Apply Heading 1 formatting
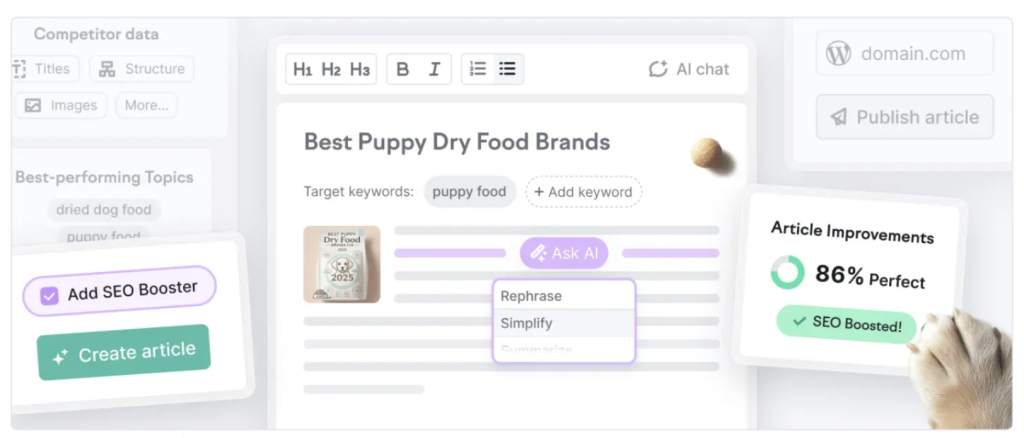 pyautogui.click(x=302, y=69)
